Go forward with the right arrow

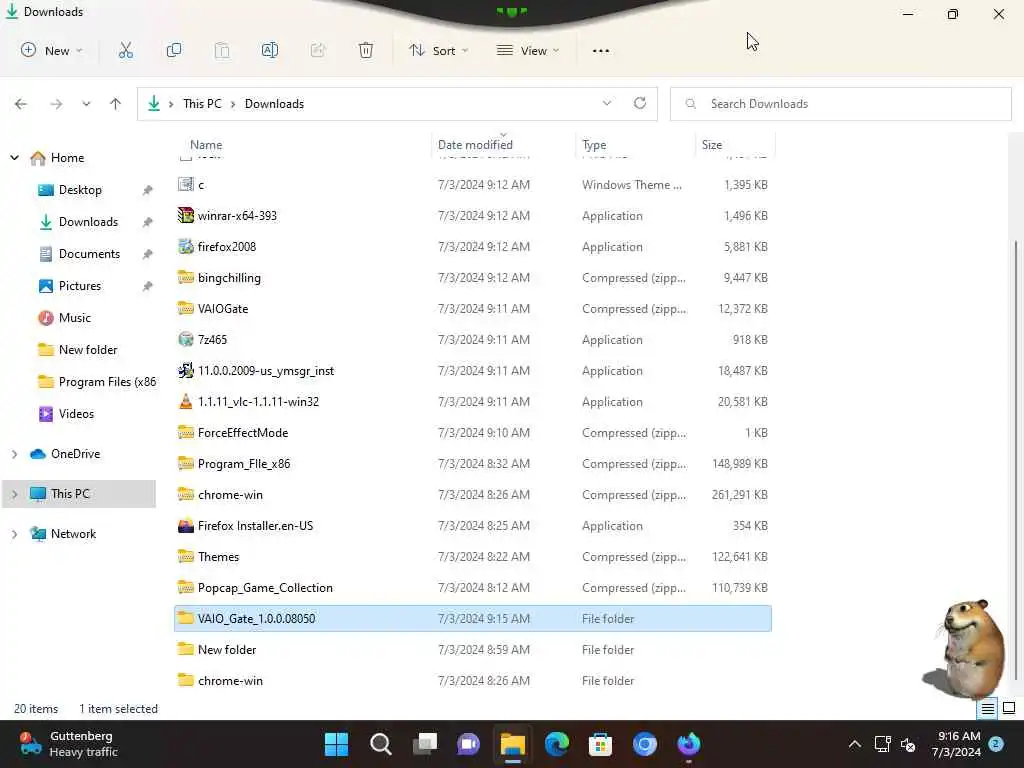coord(56,104)
